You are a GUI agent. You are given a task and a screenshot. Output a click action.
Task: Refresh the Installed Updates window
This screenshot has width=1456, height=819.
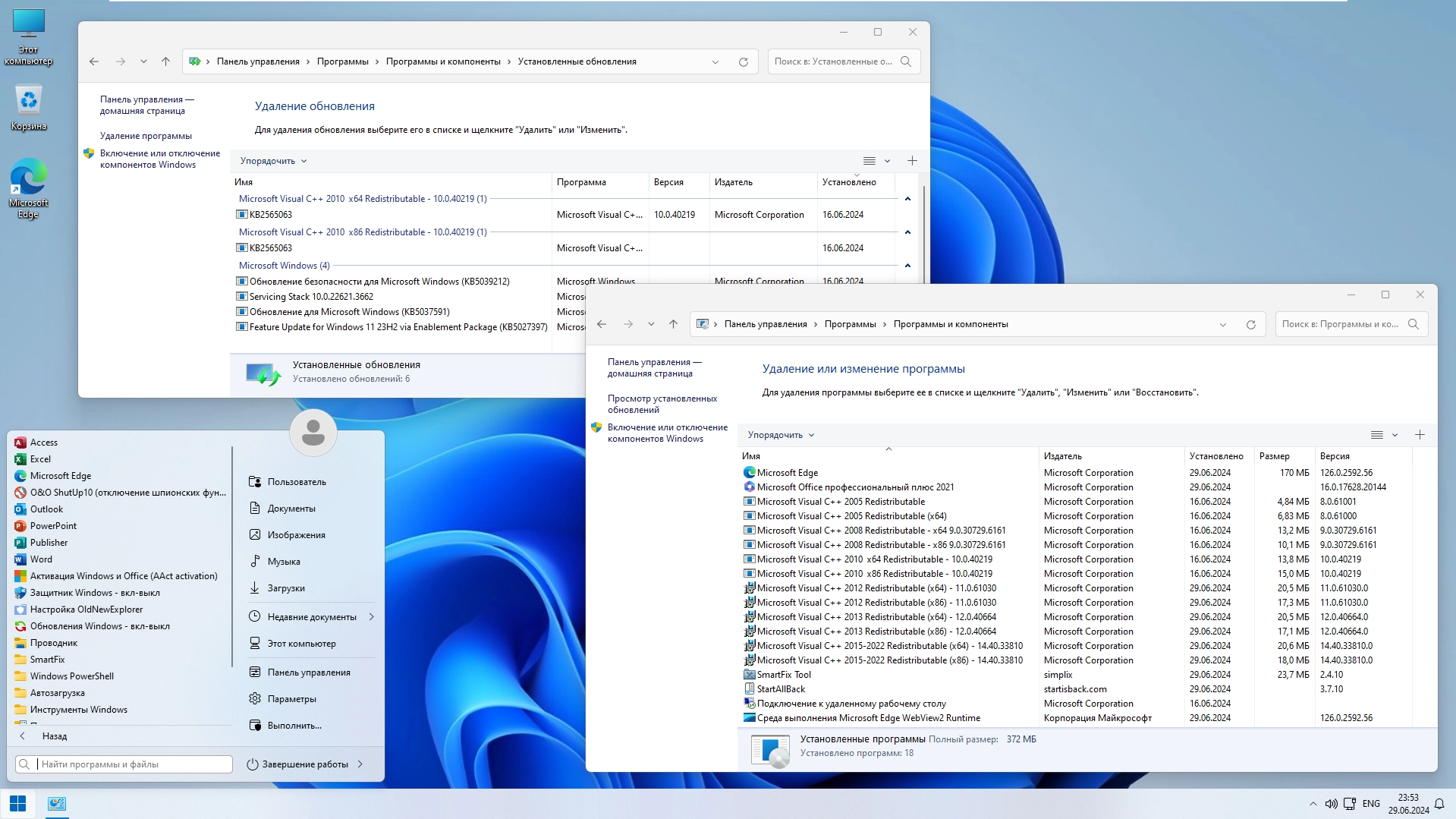(x=743, y=62)
